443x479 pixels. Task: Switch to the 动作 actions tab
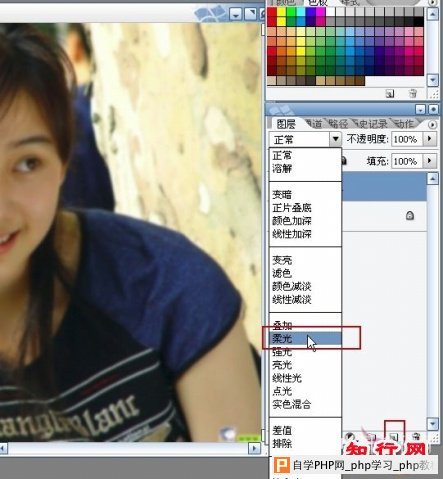tap(404, 124)
